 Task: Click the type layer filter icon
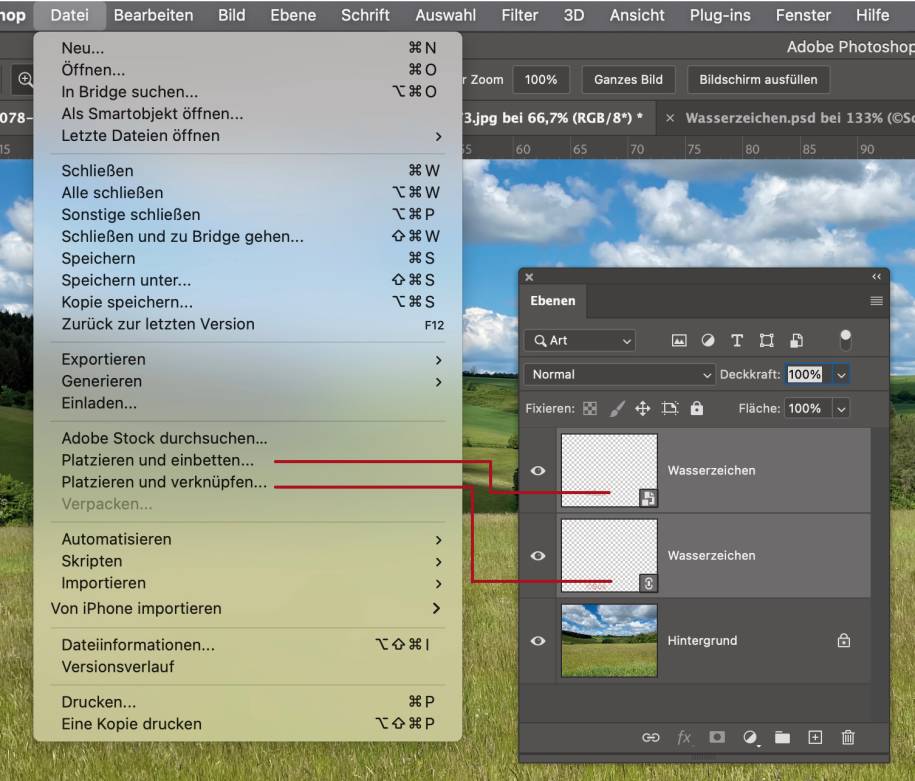tap(737, 340)
